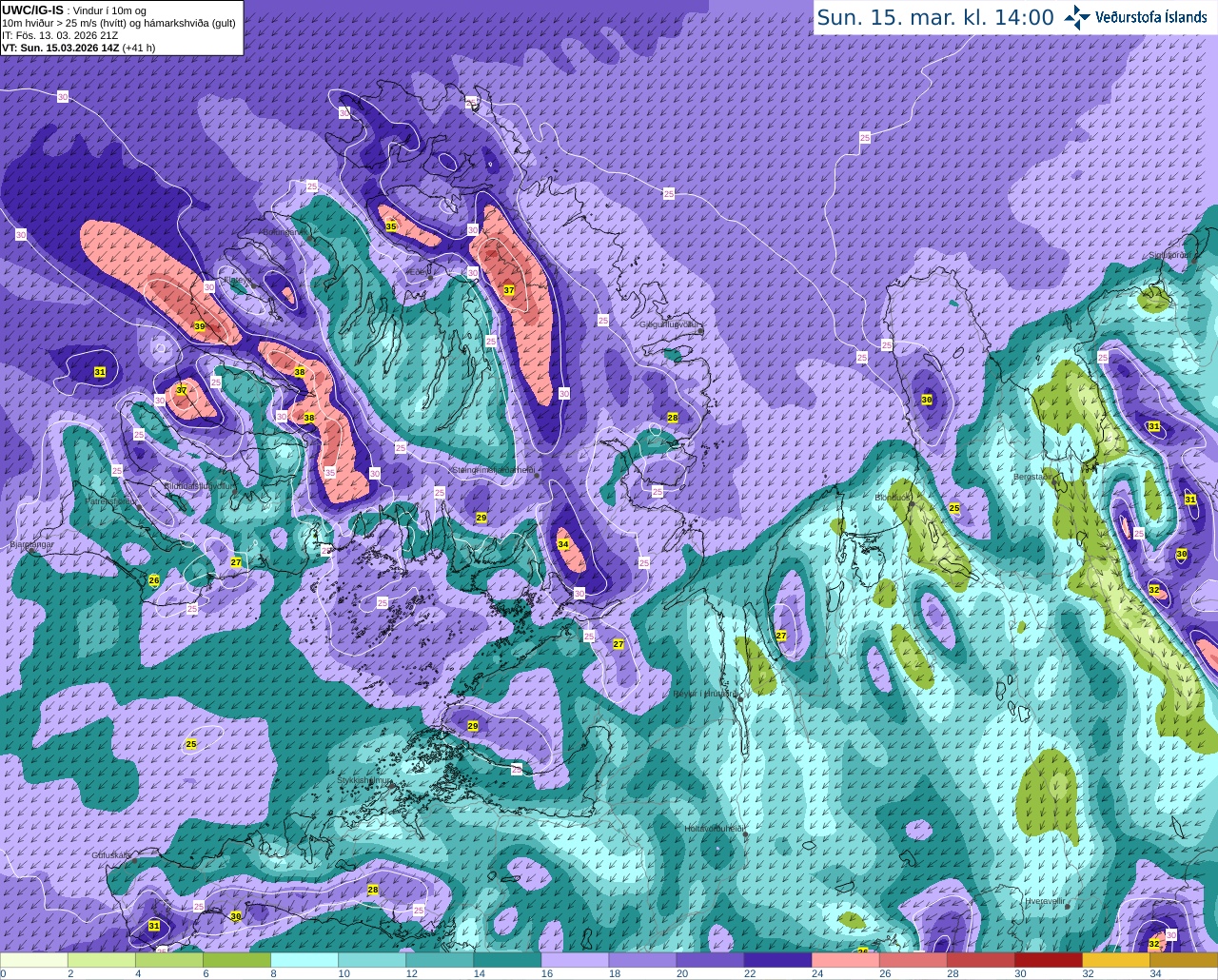Click the Reykir í Hrútafirði station label
Image resolution: width=1218 pixels, height=980 pixels.
[x=704, y=694]
